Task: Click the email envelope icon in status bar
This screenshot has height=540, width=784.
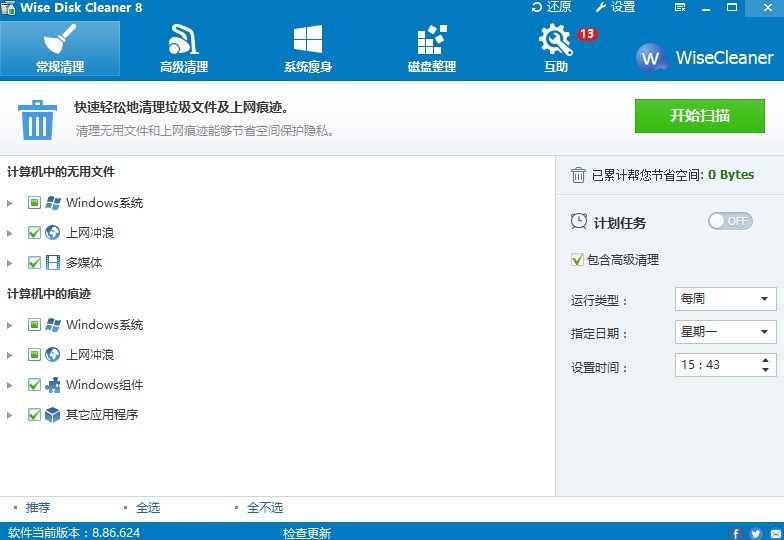Action: (x=776, y=534)
